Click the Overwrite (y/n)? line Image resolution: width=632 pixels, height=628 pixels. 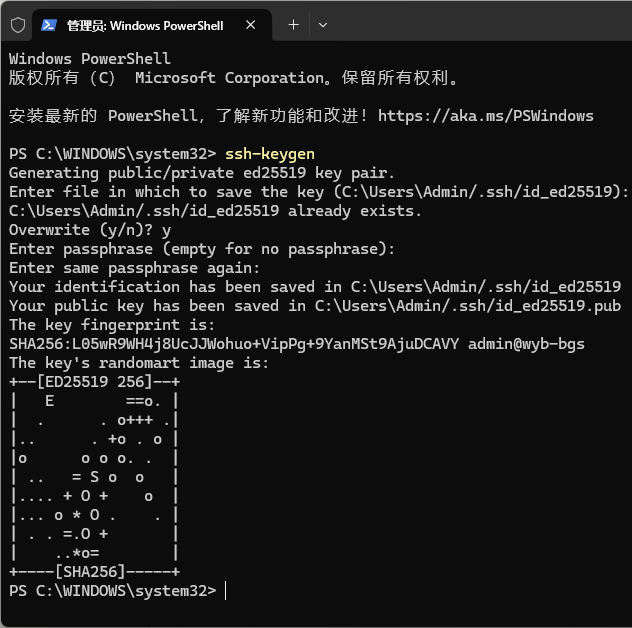pos(90,230)
